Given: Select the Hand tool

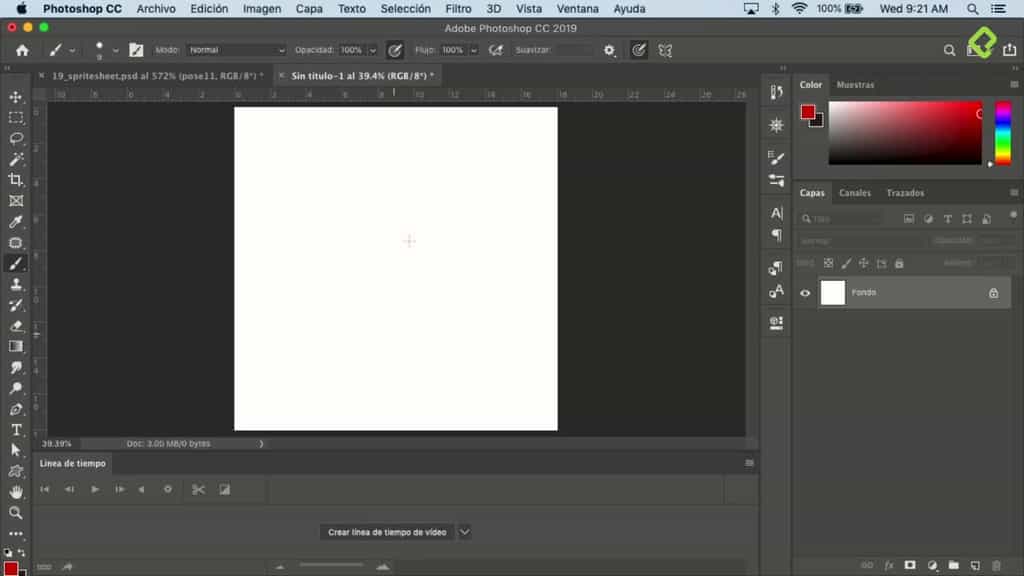Looking at the screenshot, I should tap(16, 492).
